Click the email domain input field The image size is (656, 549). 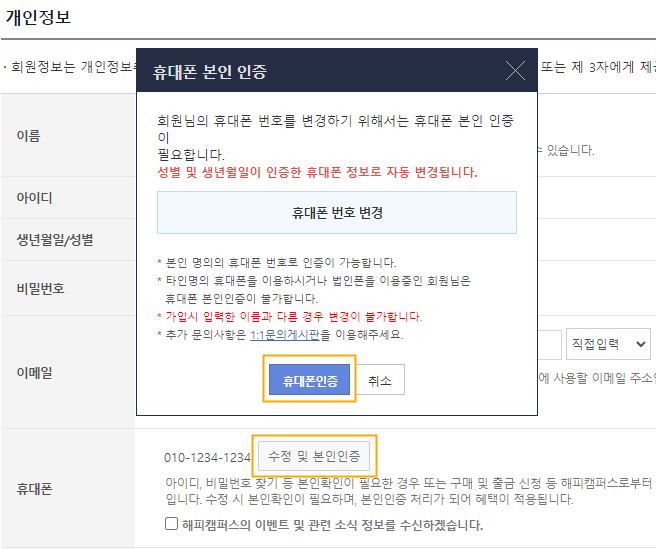click(549, 344)
